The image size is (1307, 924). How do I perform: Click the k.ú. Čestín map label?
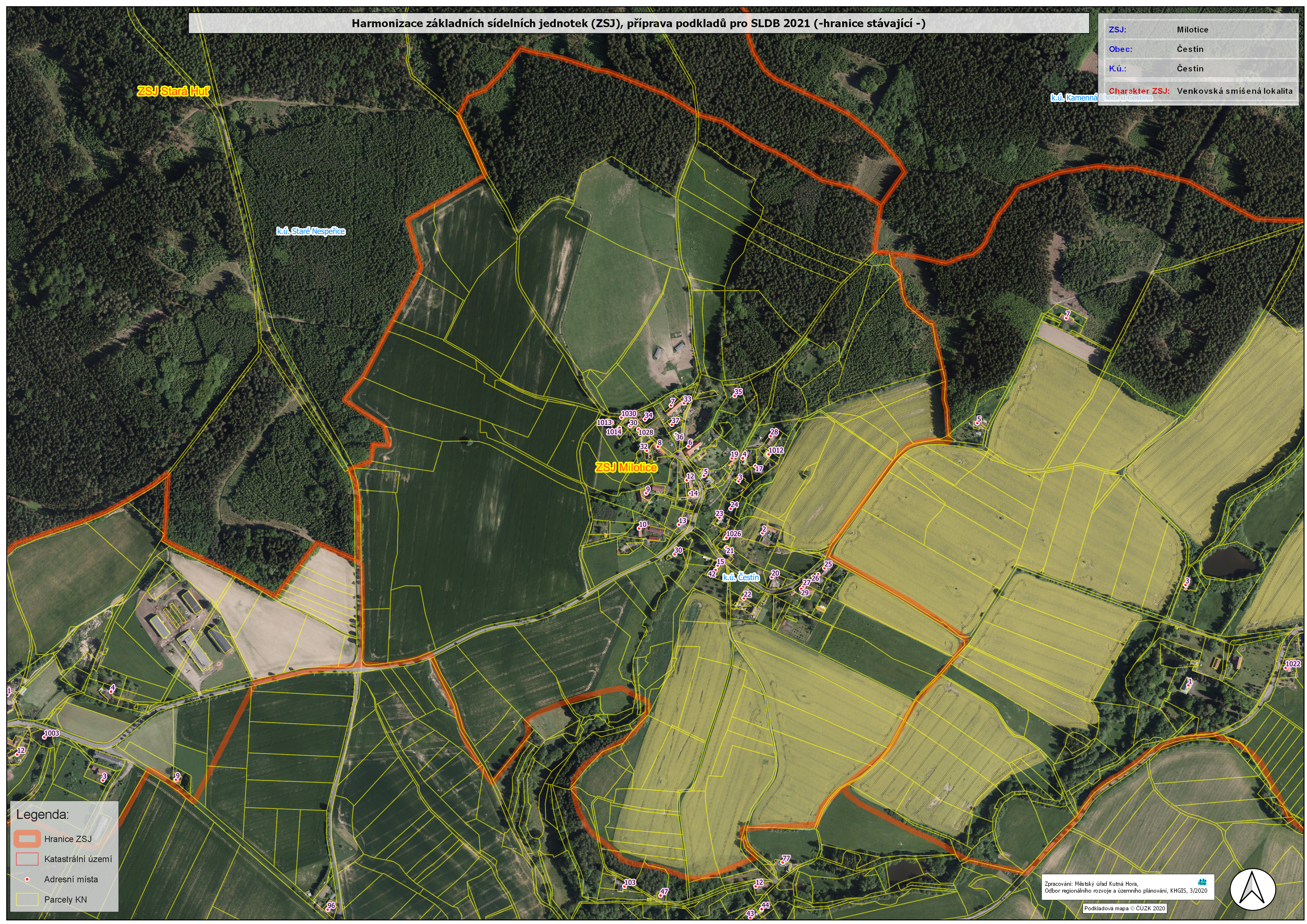(x=741, y=577)
